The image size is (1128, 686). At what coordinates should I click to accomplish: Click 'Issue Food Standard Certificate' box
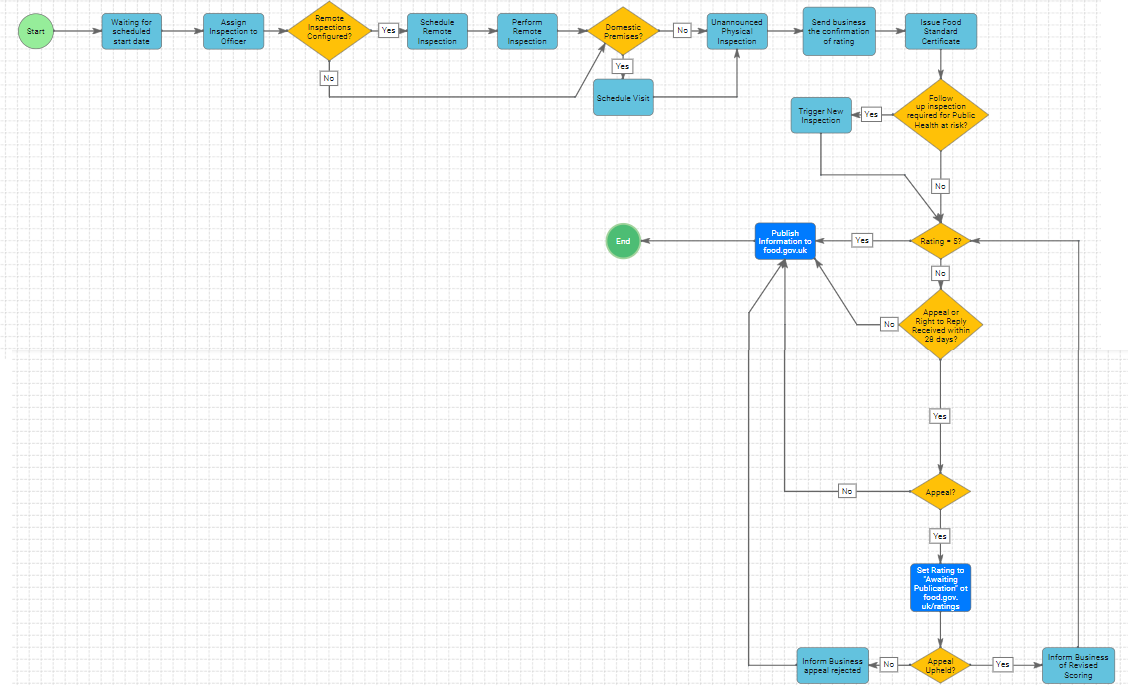pyautogui.click(x=940, y=31)
